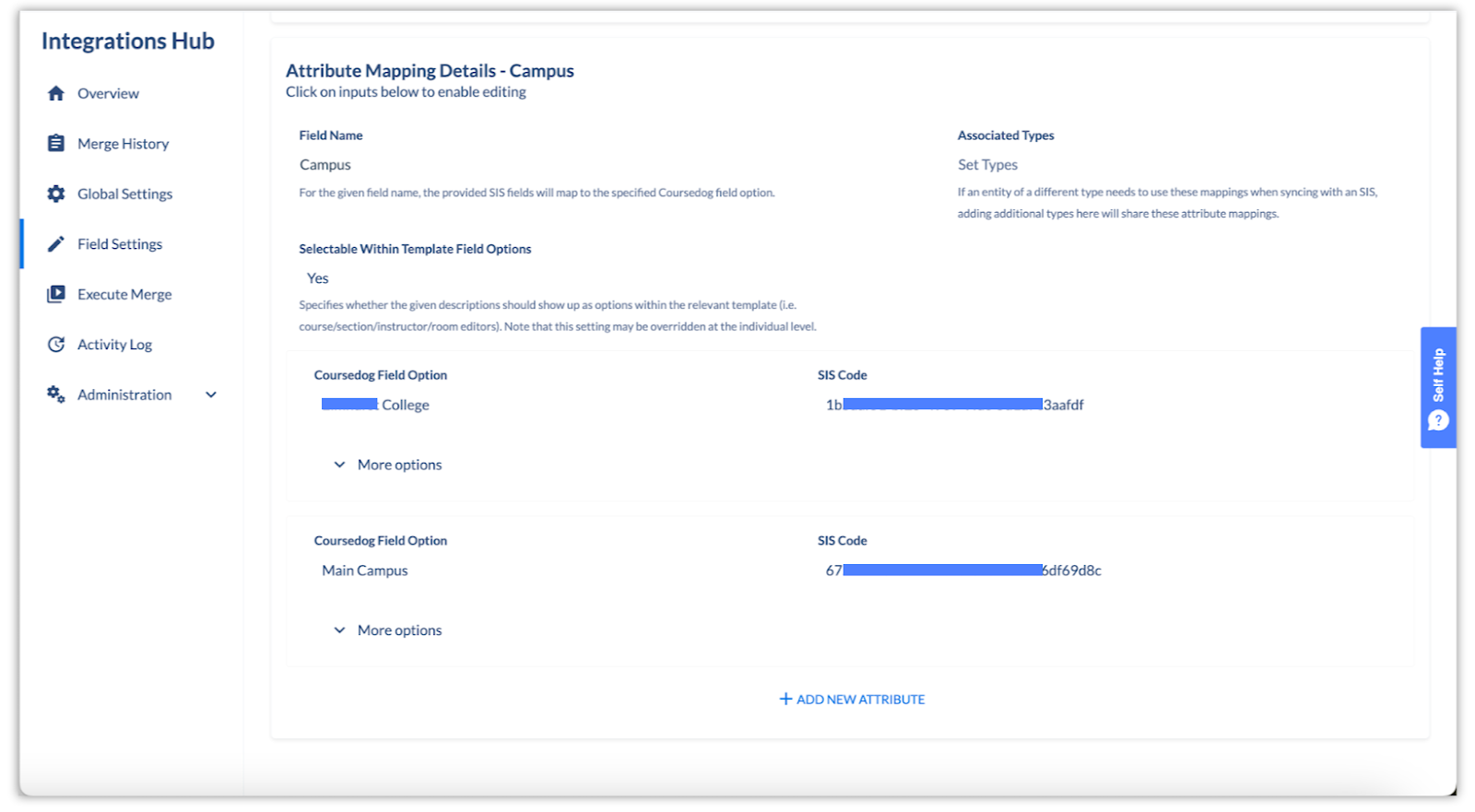This screenshot has width=1475, height=812.
Task: View the Activity Log
Action: click(114, 345)
